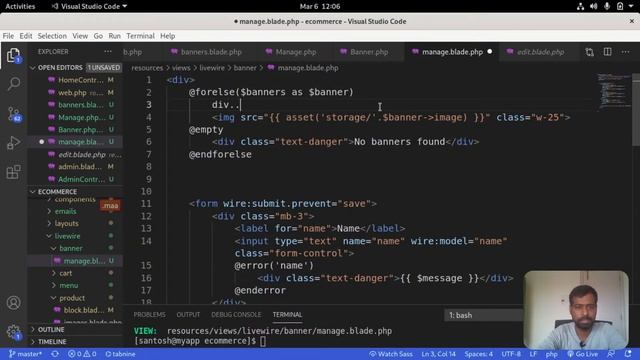Open the Edit menu
This screenshot has width=640, height=360.
26,36
